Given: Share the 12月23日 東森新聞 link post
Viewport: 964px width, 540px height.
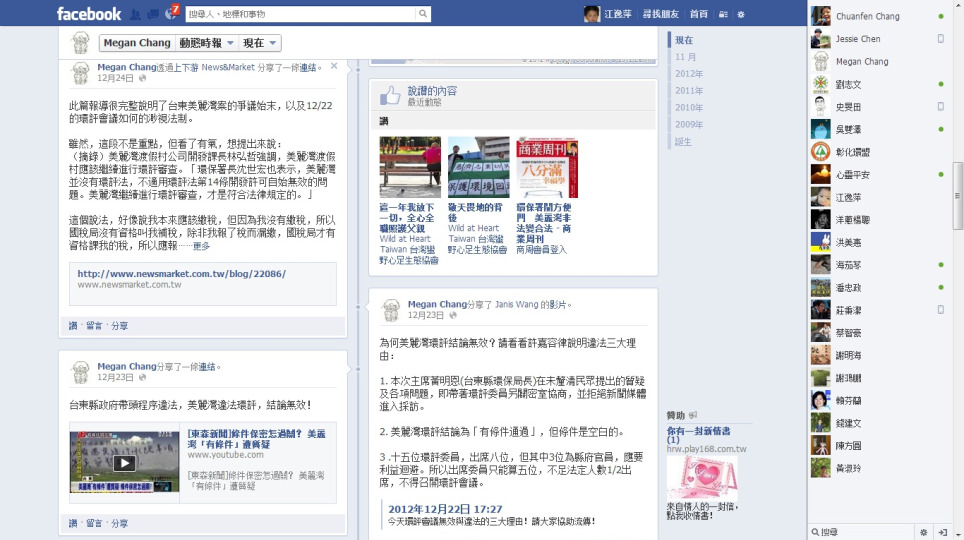Looking at the screenshot, I should tap(119, 523).
